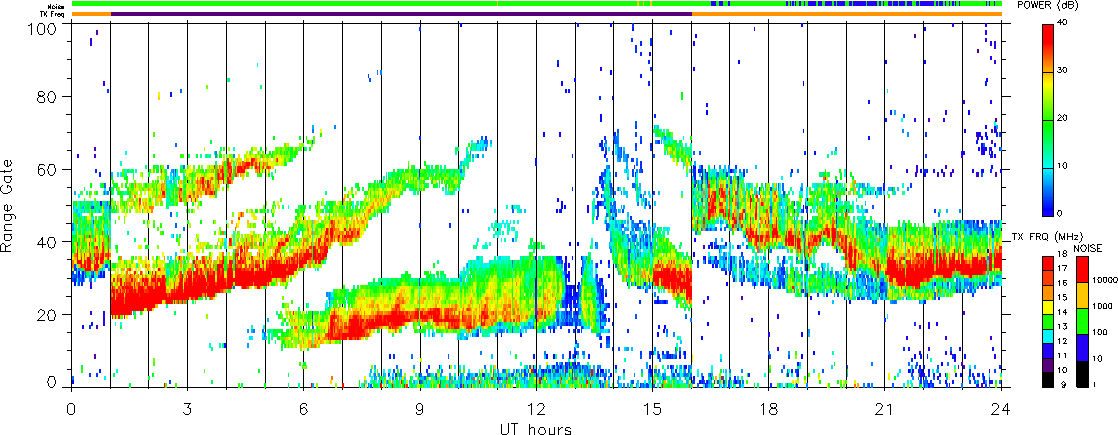Click the red top segment of the NOISE color bar
1118x435 pixels.
pyautogui.click(x=1082, y=269)
